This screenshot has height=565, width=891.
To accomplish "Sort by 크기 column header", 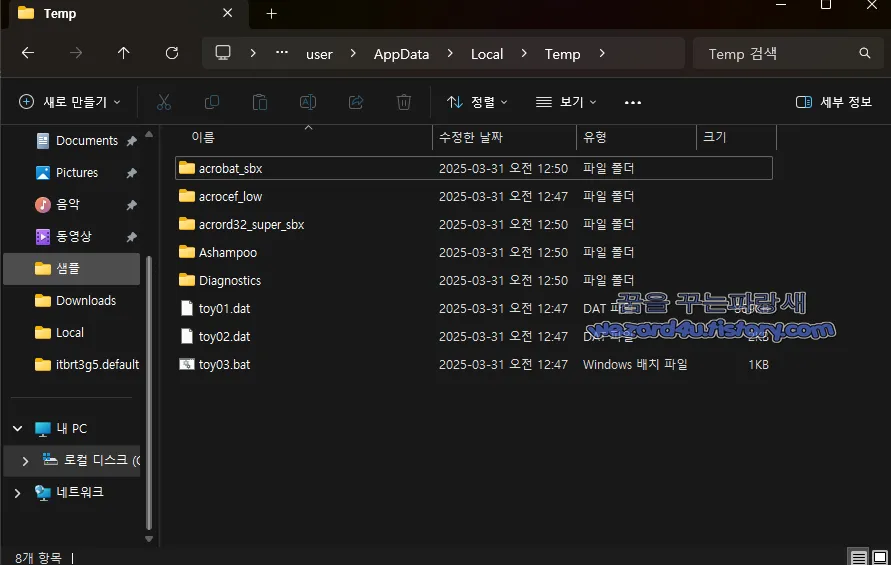I will (x=736, y=137).
